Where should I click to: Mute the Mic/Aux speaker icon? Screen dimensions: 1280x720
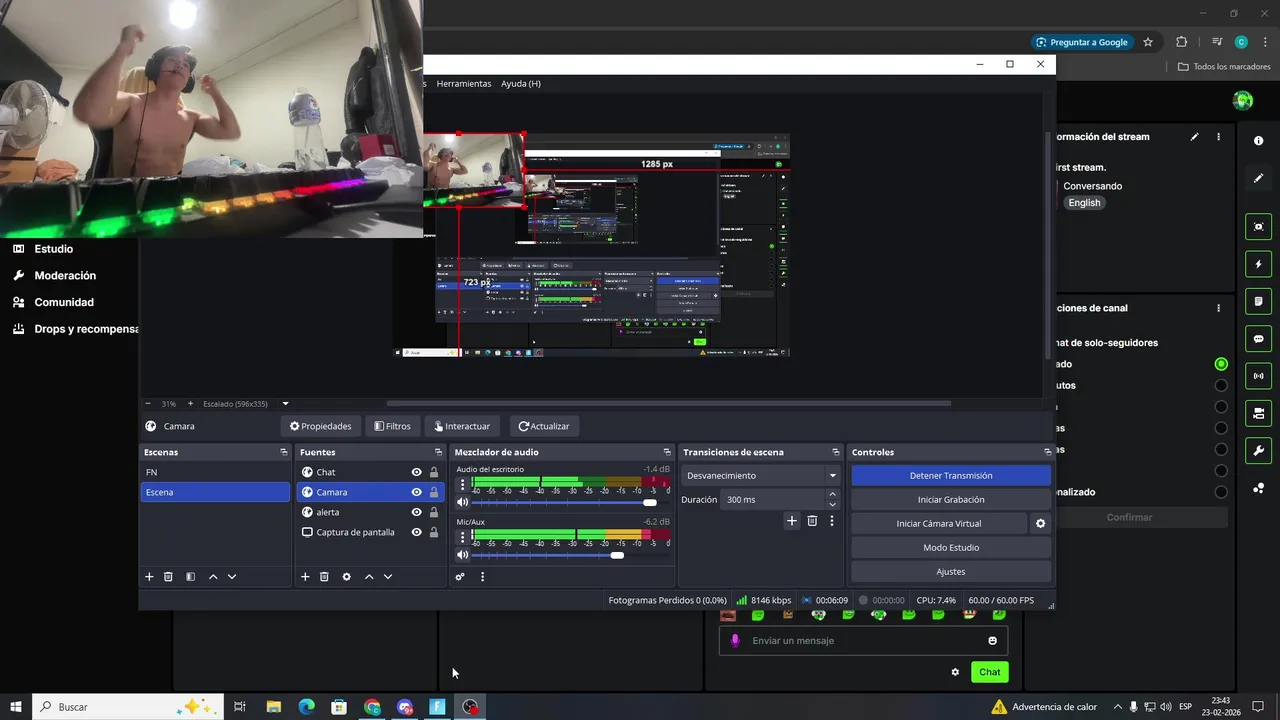coord(462,555)
